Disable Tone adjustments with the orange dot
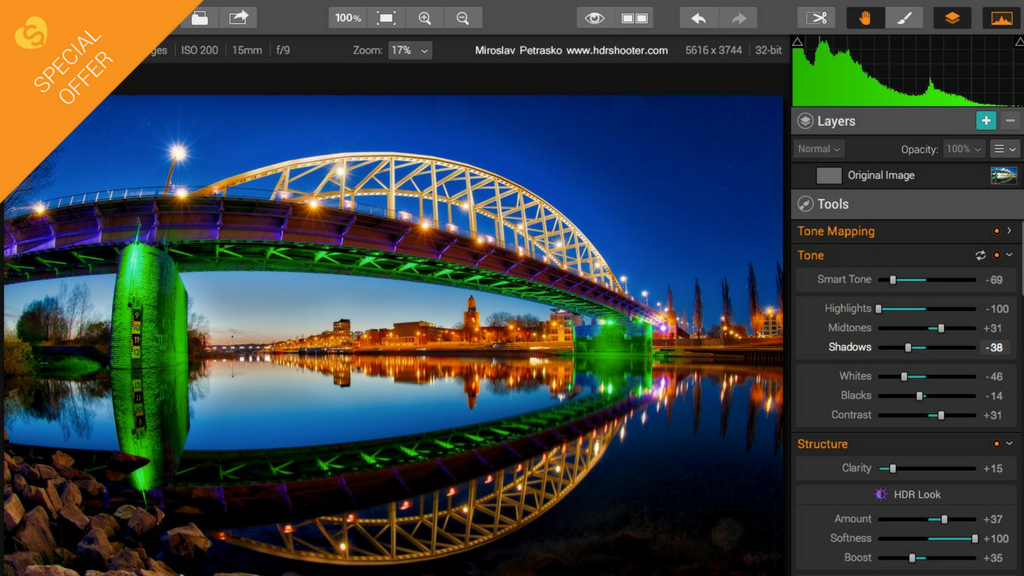The image size is (1024, 576). coord(997,255)
